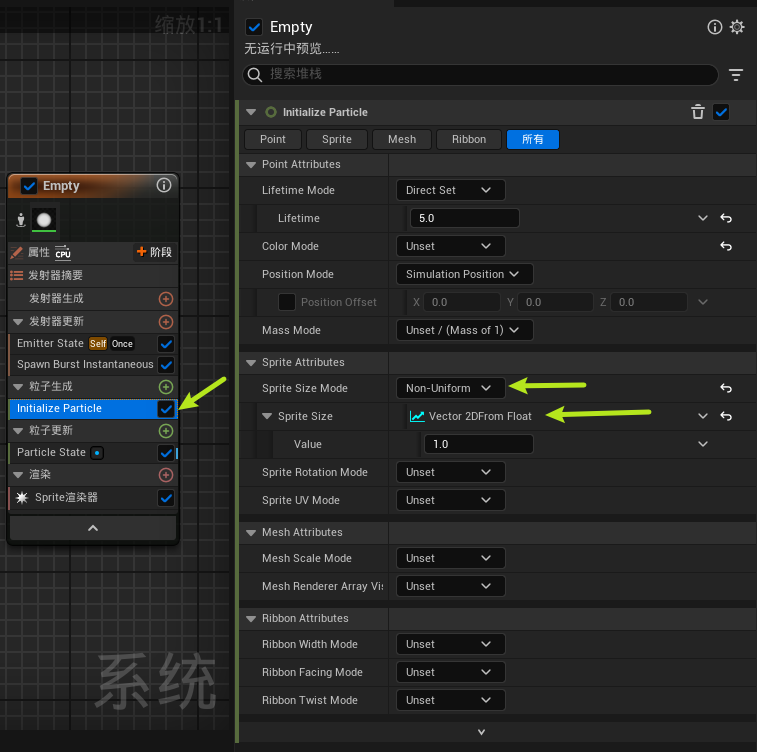
Task: Open Color Mode dropdown
Action: coord(450,246)
